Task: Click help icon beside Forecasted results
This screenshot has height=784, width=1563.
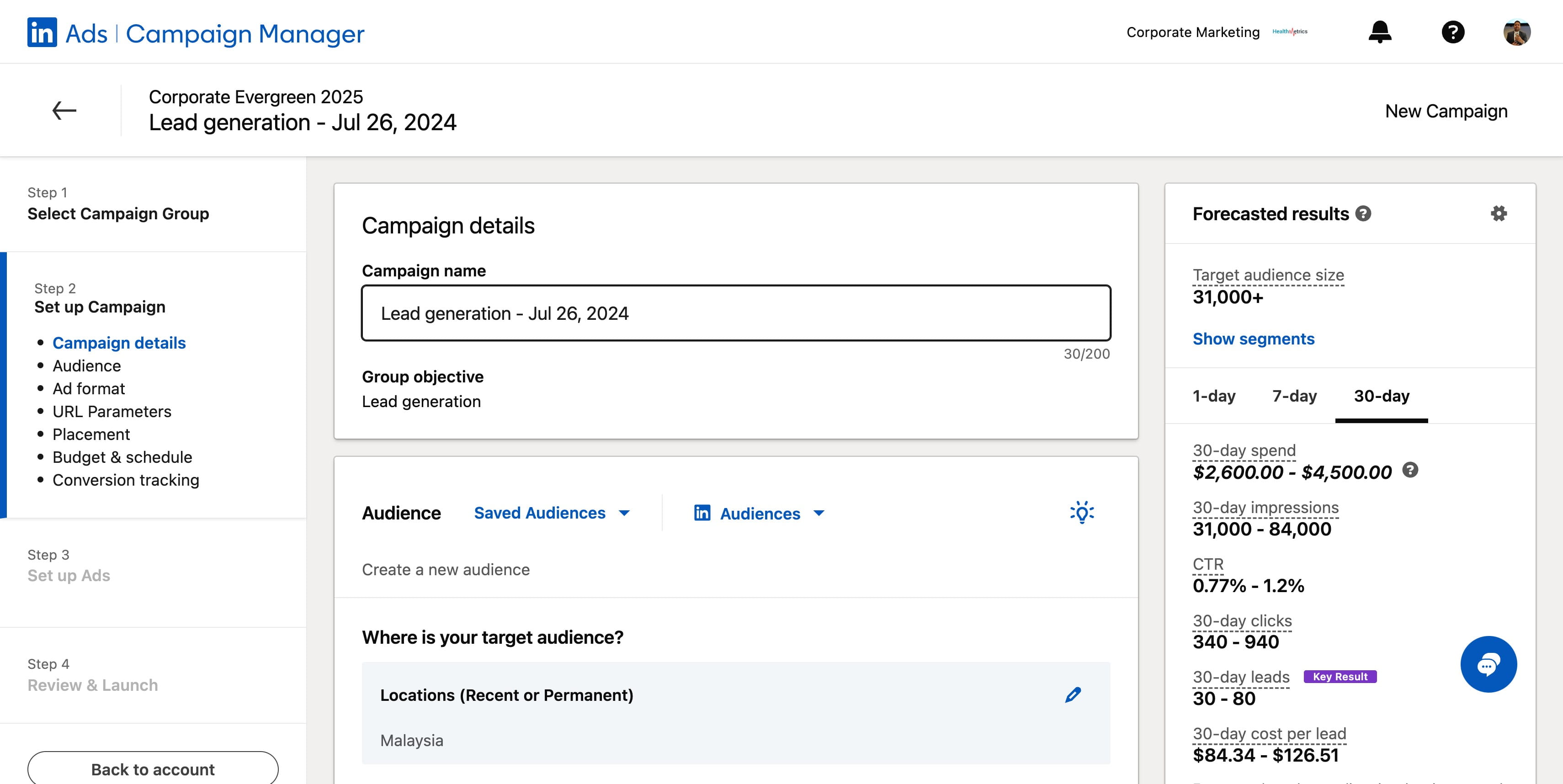Action: pos(1363,213)
